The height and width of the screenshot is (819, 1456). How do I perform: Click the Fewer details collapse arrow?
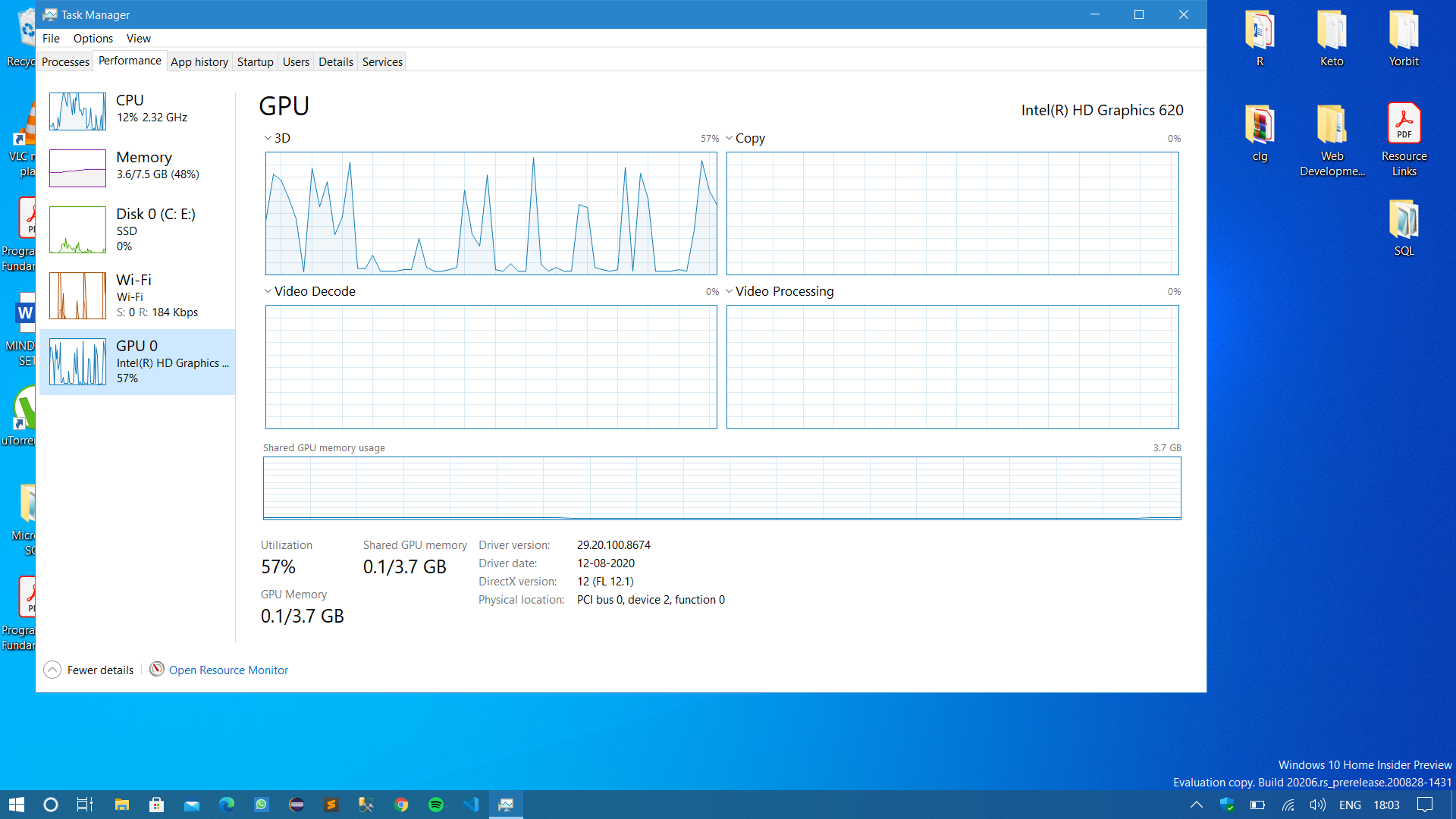pos(52,670)
